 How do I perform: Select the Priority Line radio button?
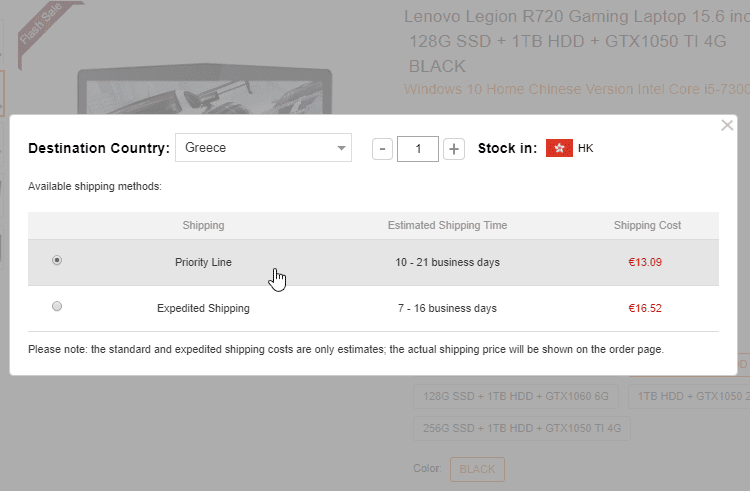57,260
